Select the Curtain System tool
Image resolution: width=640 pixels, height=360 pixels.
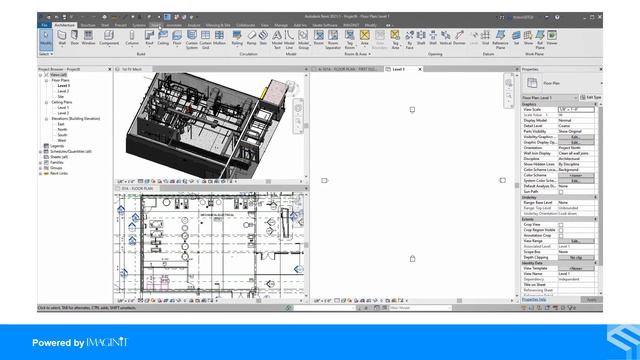pos(191,40)
